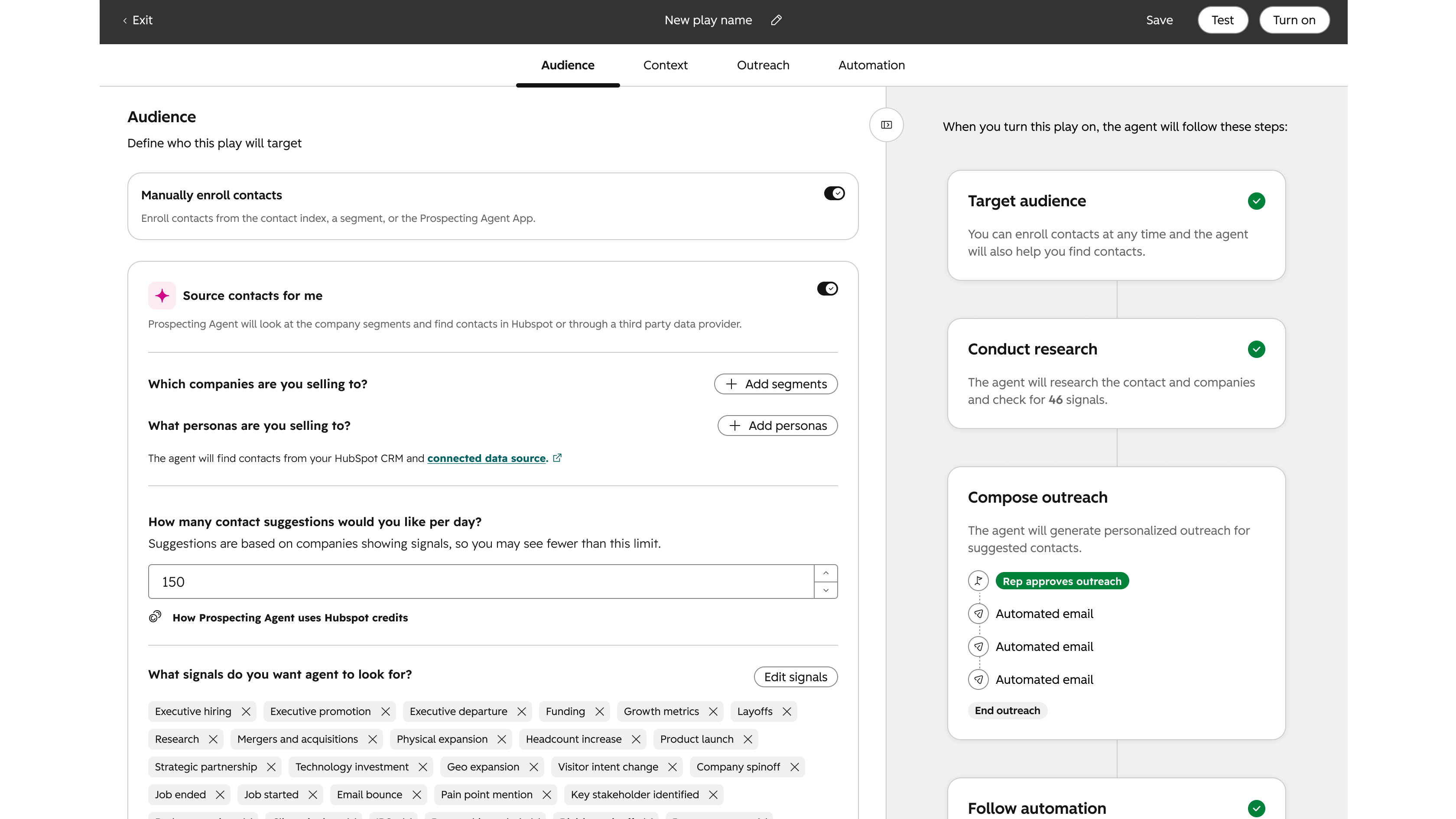Remove the Layoffs signal tag
1456x819 pixels.
pos(787,712)
